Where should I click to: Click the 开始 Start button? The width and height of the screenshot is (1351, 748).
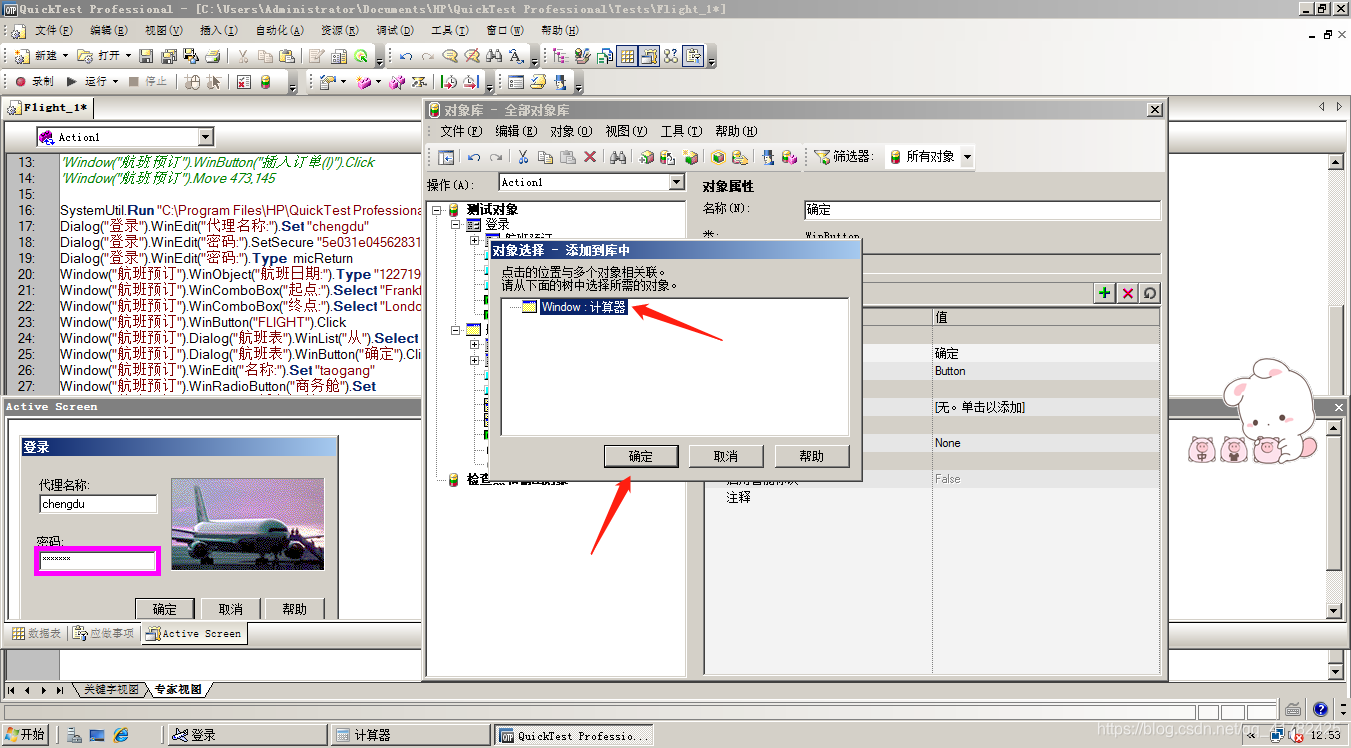[x=27, y=735]
